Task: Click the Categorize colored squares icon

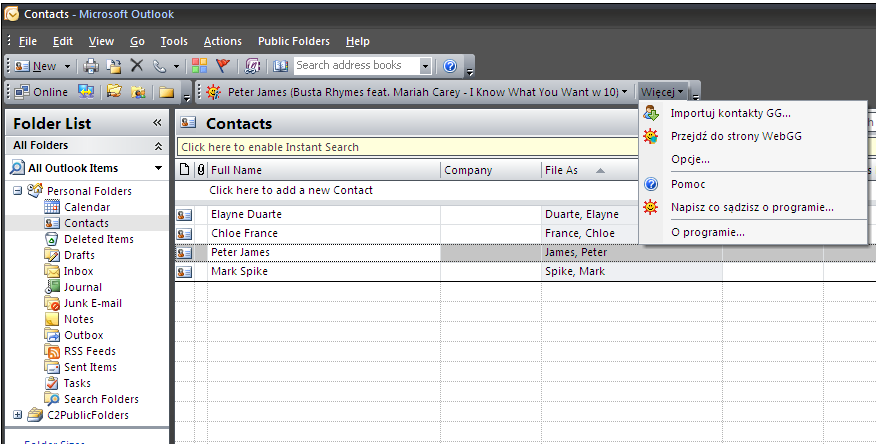Action: (x=199, y=66)
